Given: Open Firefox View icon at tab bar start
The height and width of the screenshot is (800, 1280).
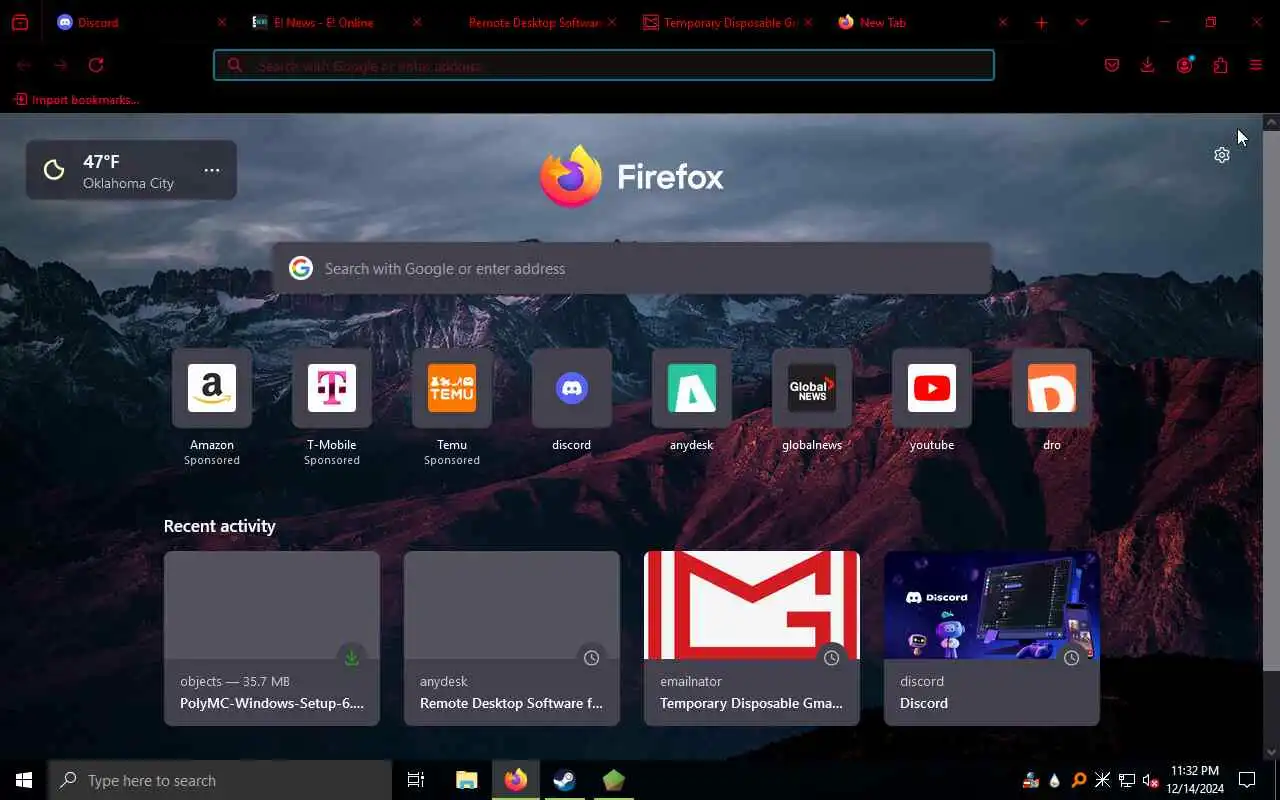Looking at the screenshot, I should 19,22.
